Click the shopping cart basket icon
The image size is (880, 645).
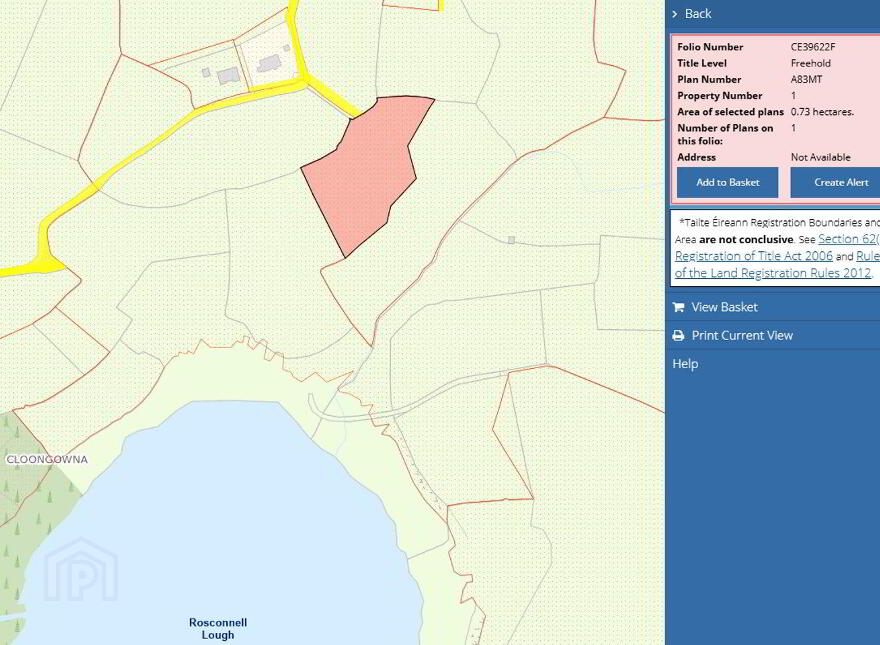coord(678,307)
